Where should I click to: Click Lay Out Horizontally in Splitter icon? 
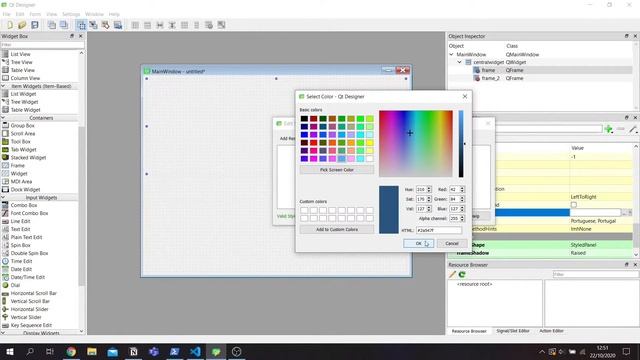[x=160, y=25]
